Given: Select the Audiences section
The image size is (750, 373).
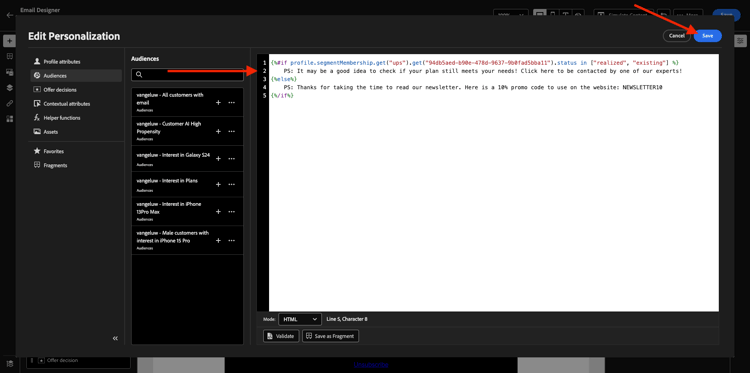Looking at the screenshot, I should click(76, 76).
